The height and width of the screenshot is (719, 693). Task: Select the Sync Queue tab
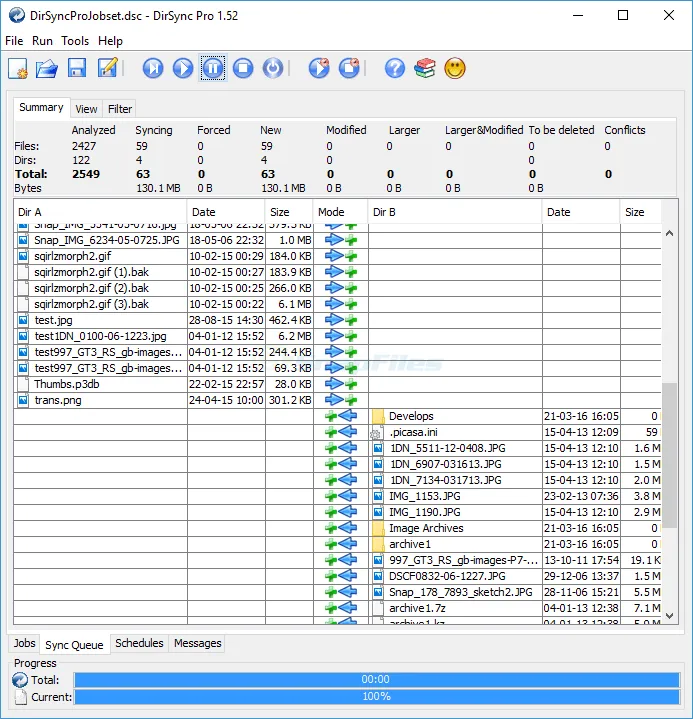pyautogui.click(x=74, y=645)
